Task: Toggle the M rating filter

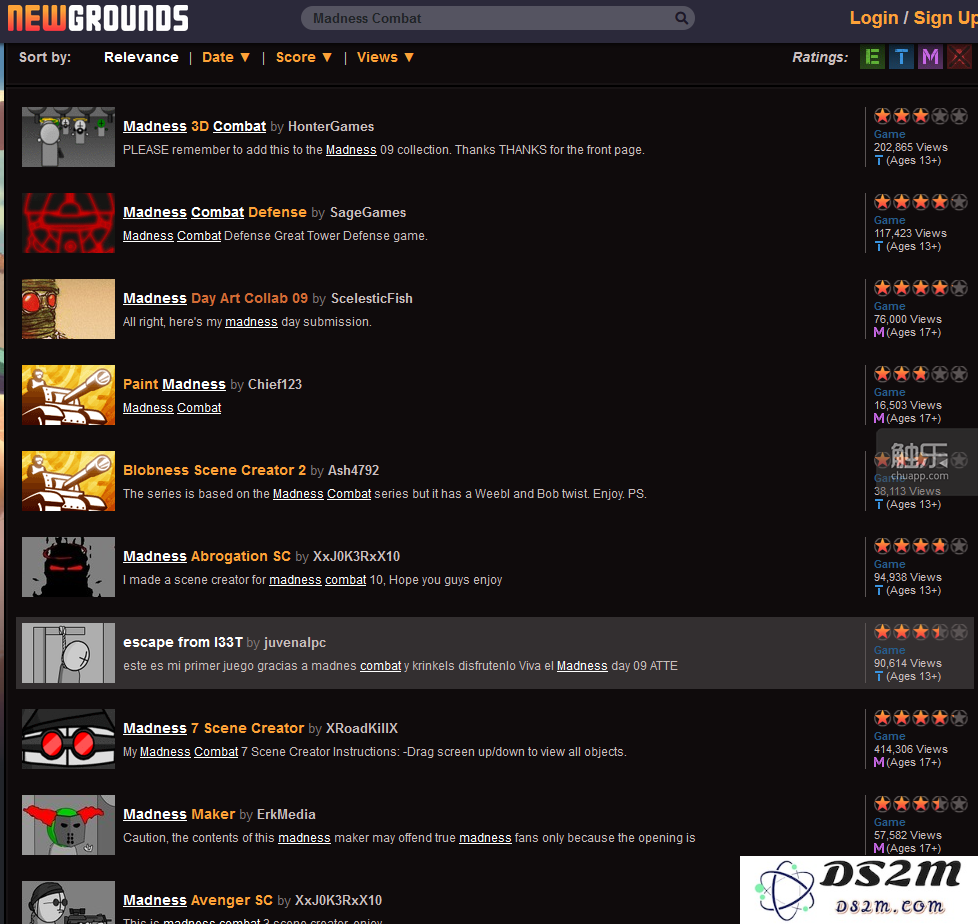Action: coord(930,57)
